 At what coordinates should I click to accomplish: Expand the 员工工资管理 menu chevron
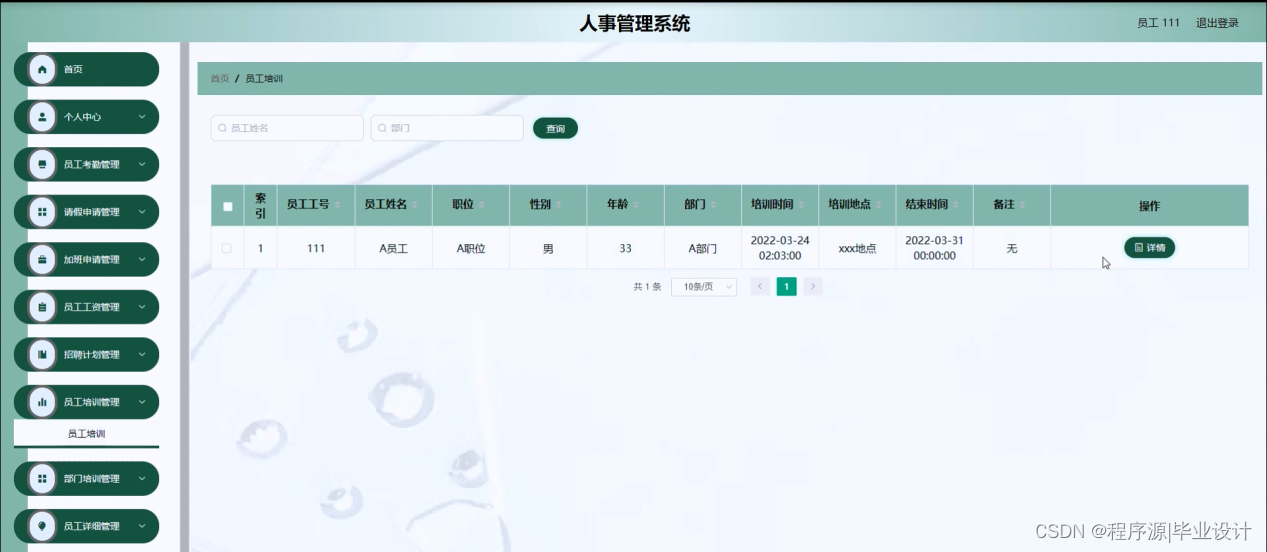pos(142,307)
